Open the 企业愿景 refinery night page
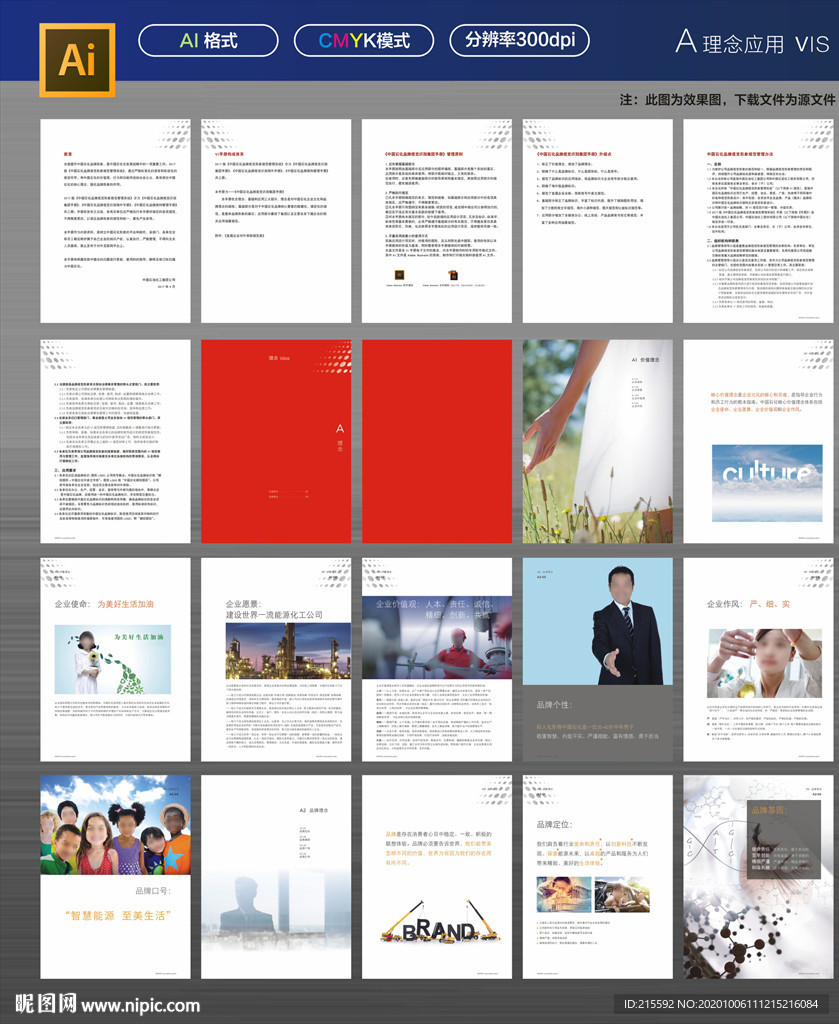The width and height of the screenshot is (839, 1024). (x=276, y=660)
